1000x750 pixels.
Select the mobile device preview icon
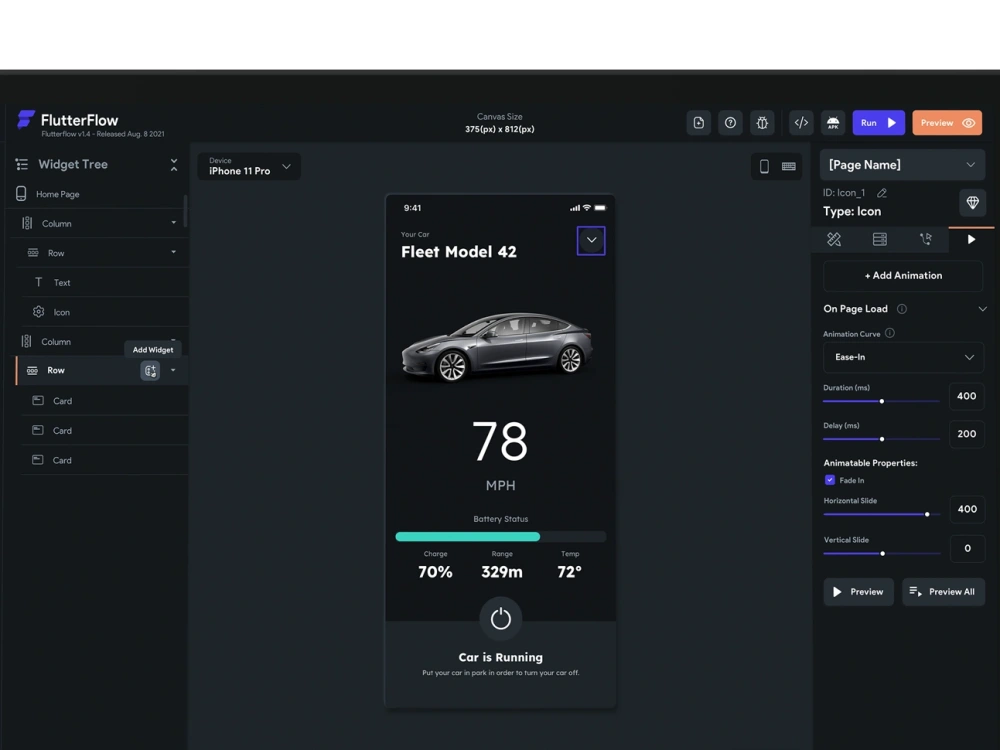764,166
